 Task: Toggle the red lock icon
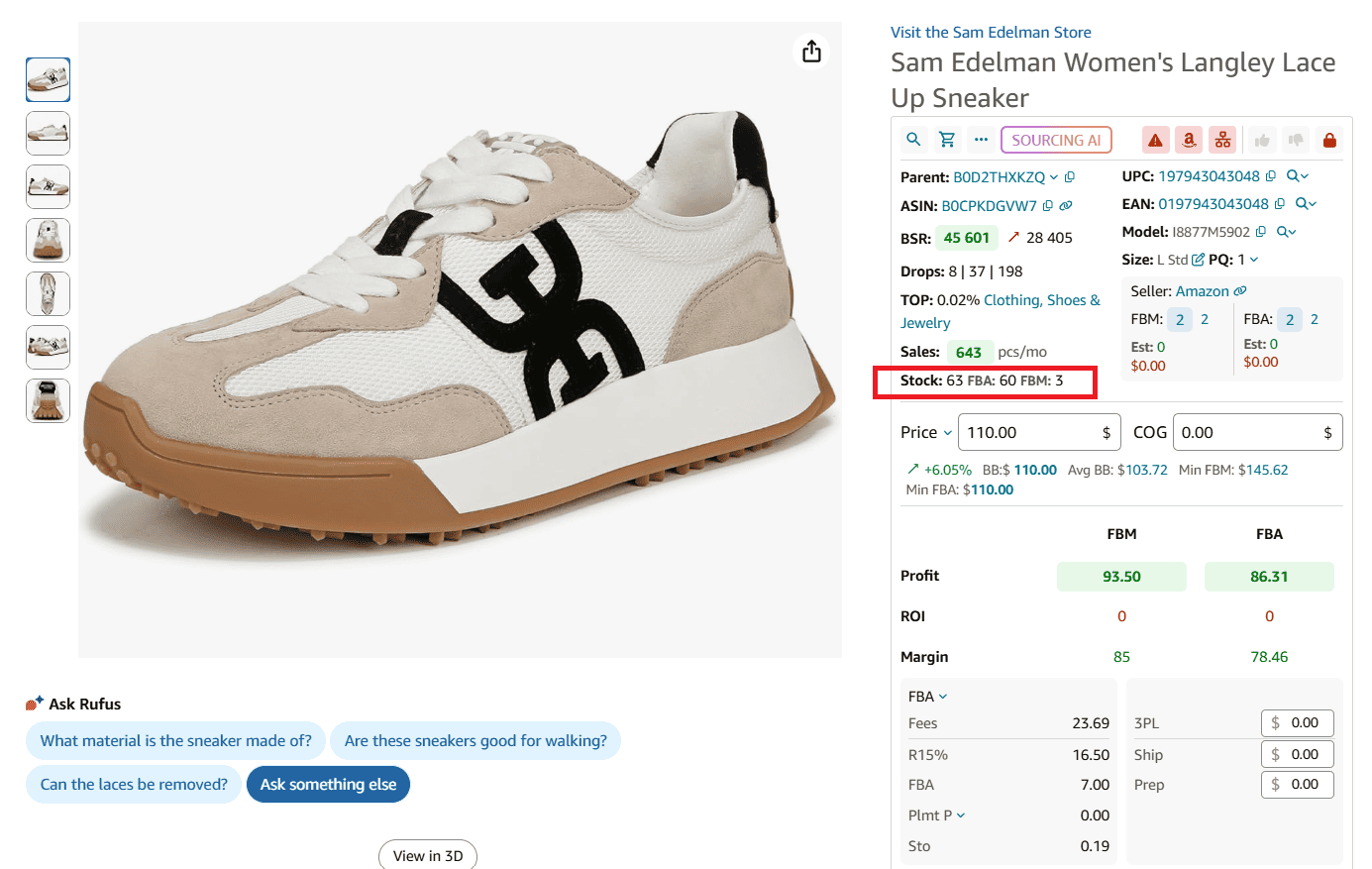(x=1329, y=139)
